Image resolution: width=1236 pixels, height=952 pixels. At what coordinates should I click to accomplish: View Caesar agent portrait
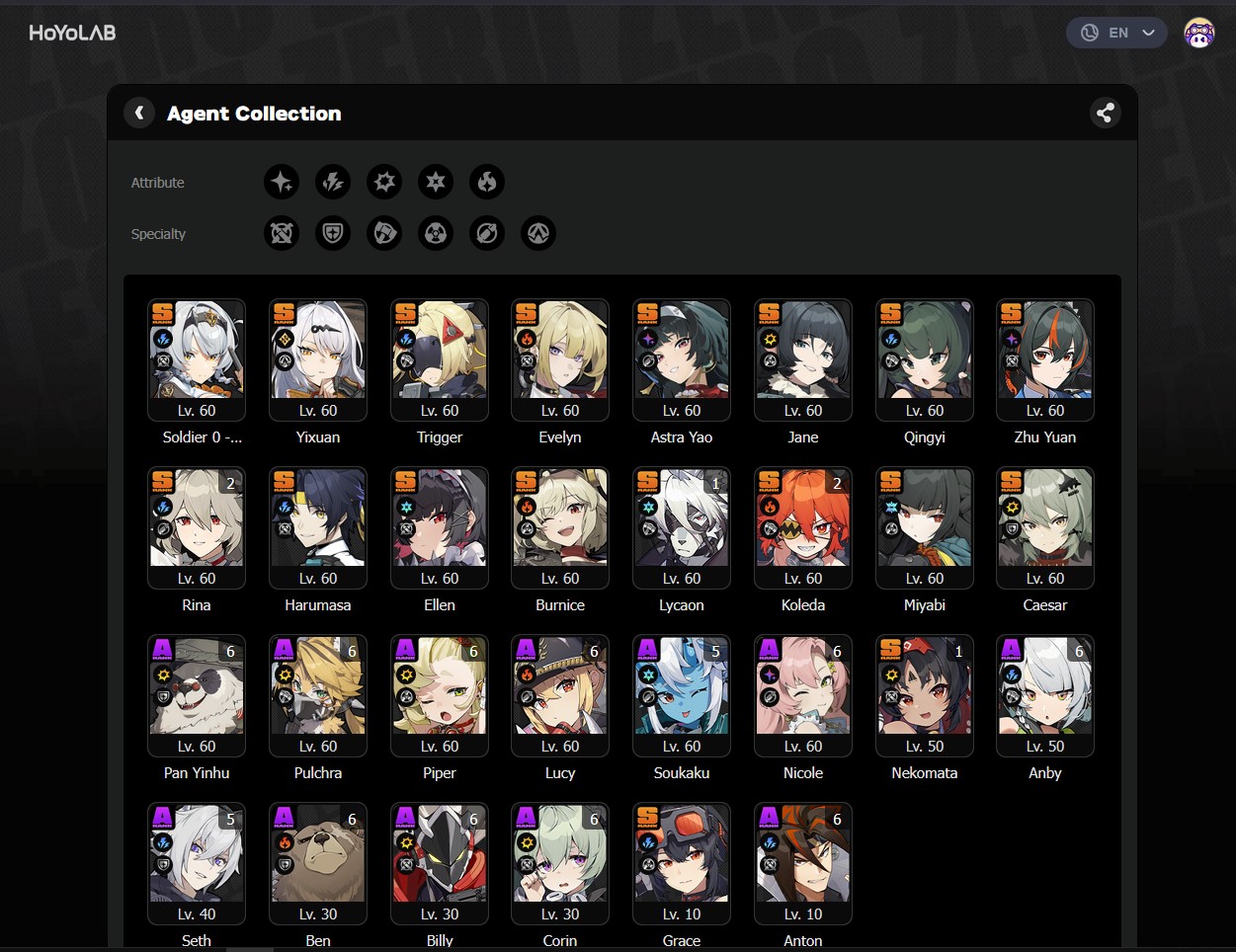click(x=1045, y=528)
